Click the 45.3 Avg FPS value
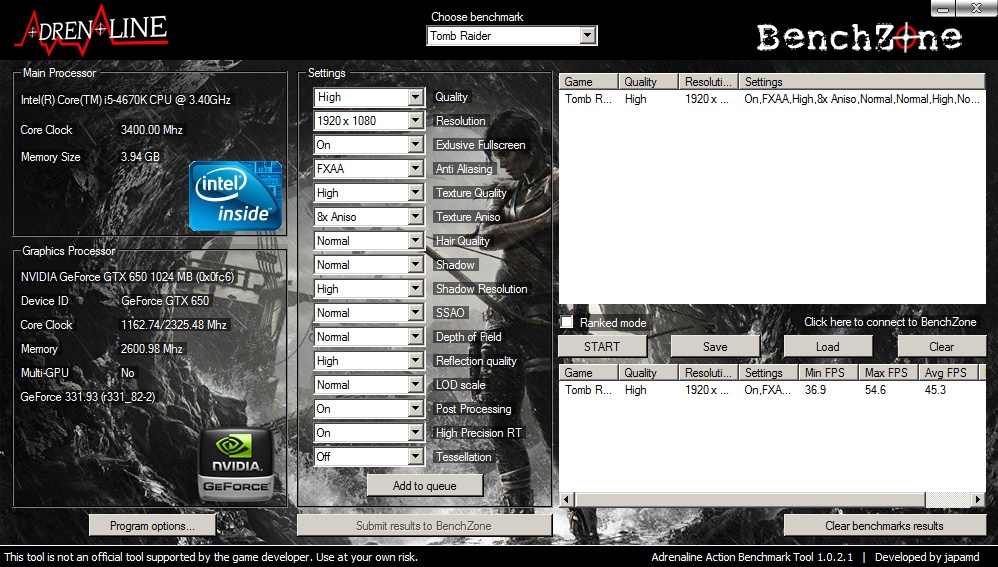This screenshot has height=567, width=998. (x=935, y=390)
